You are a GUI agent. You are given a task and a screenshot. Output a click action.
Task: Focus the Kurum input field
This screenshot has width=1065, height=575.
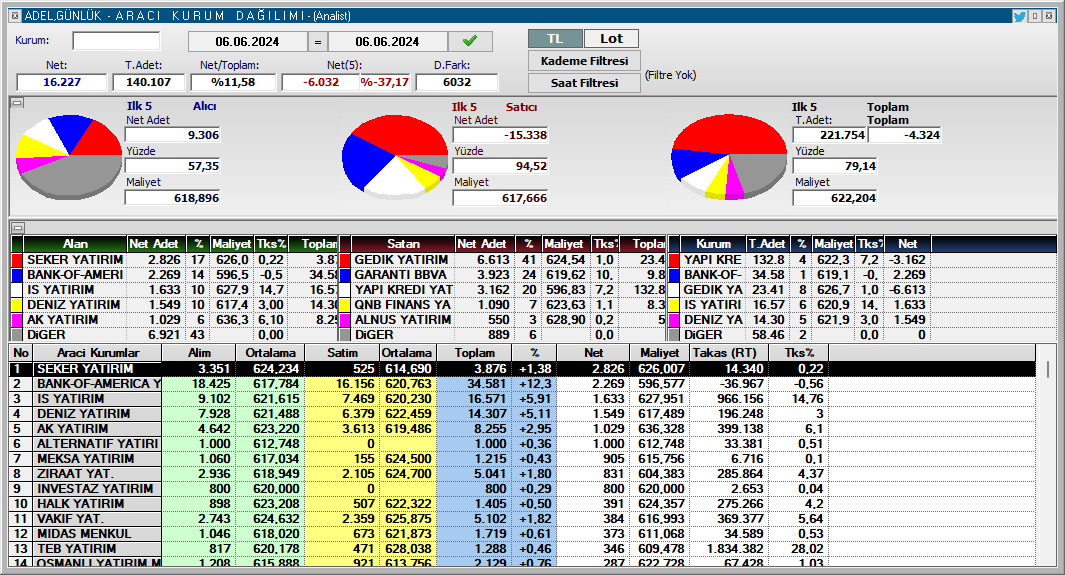[x=116, y=41]
